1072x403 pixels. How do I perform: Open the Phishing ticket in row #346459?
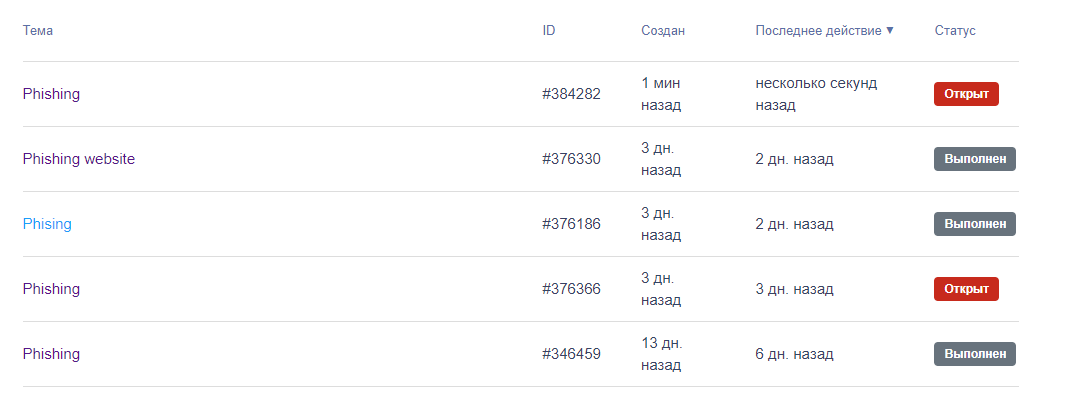(x=51, y=354)
